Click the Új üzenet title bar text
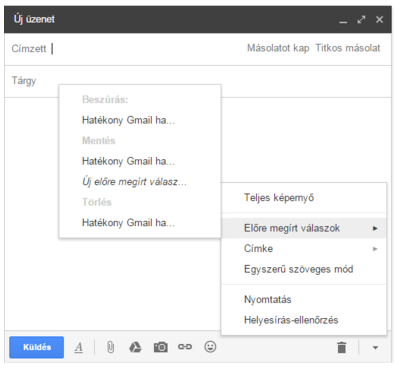Image resolution: width=399 pixels, height=368 pixels. pos(34,19)
